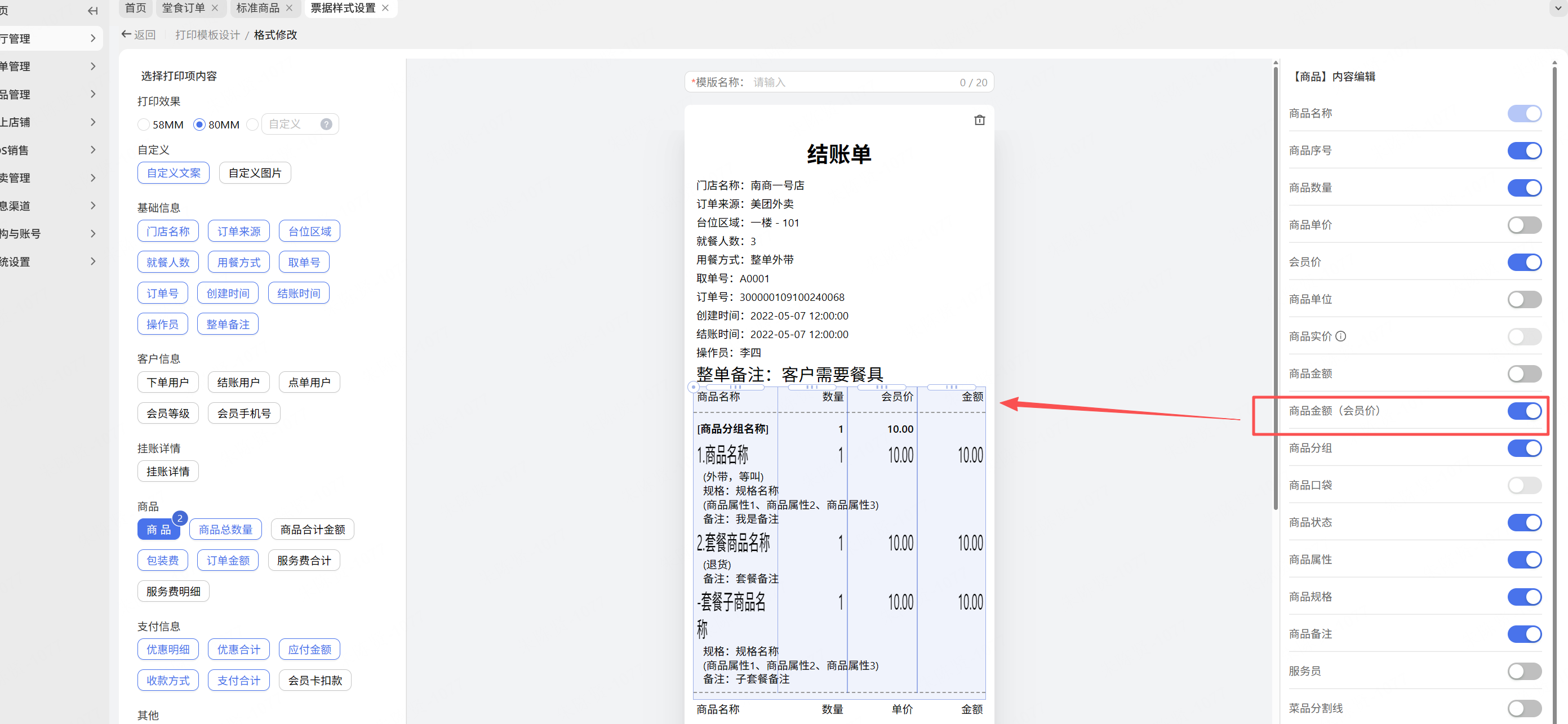Close the 堂食订单 tab
This screenshot has height=724, width=1568.
coord(215,8)
